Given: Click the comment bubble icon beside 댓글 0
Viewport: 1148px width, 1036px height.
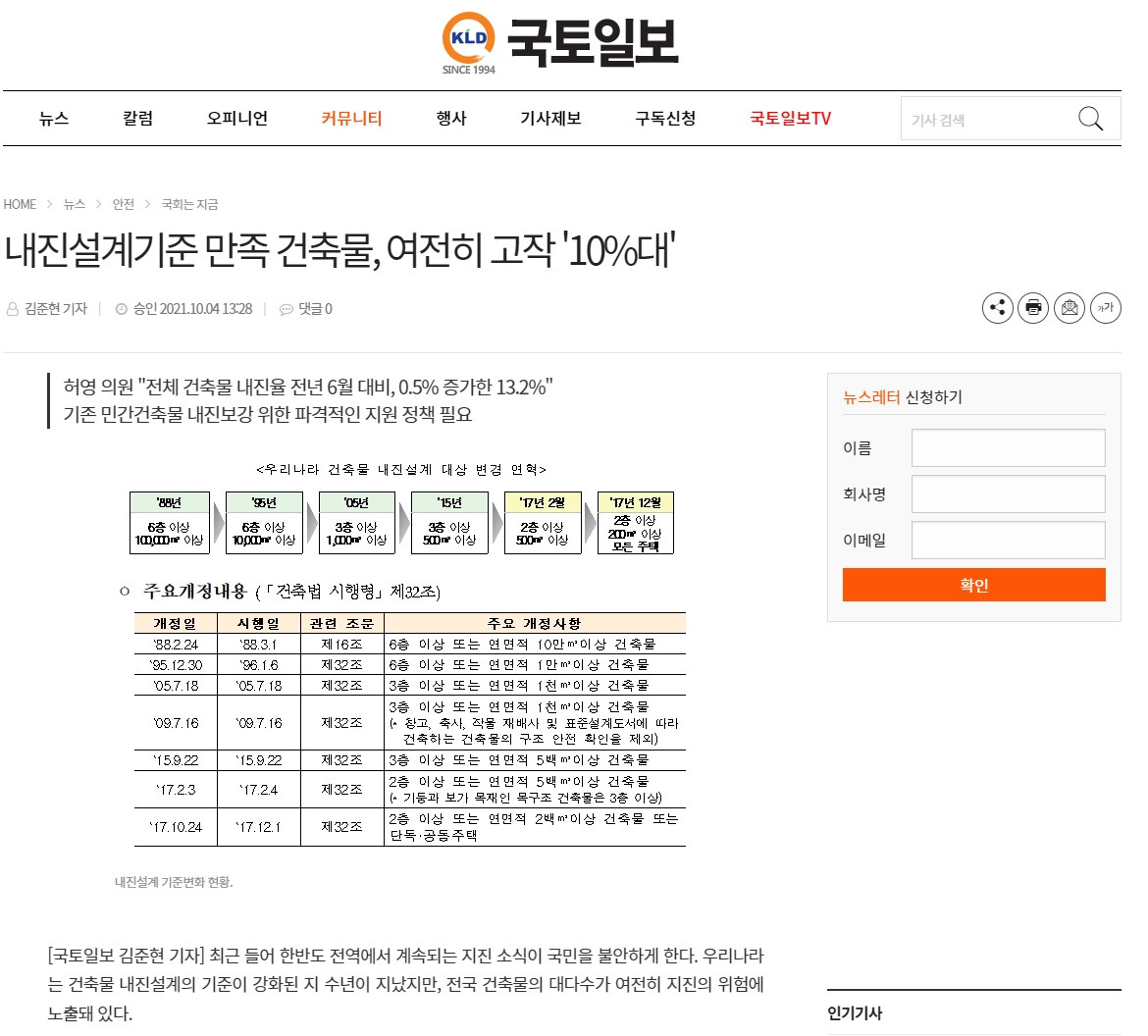Looking at the screenshot, I should [x=286, y=308].
